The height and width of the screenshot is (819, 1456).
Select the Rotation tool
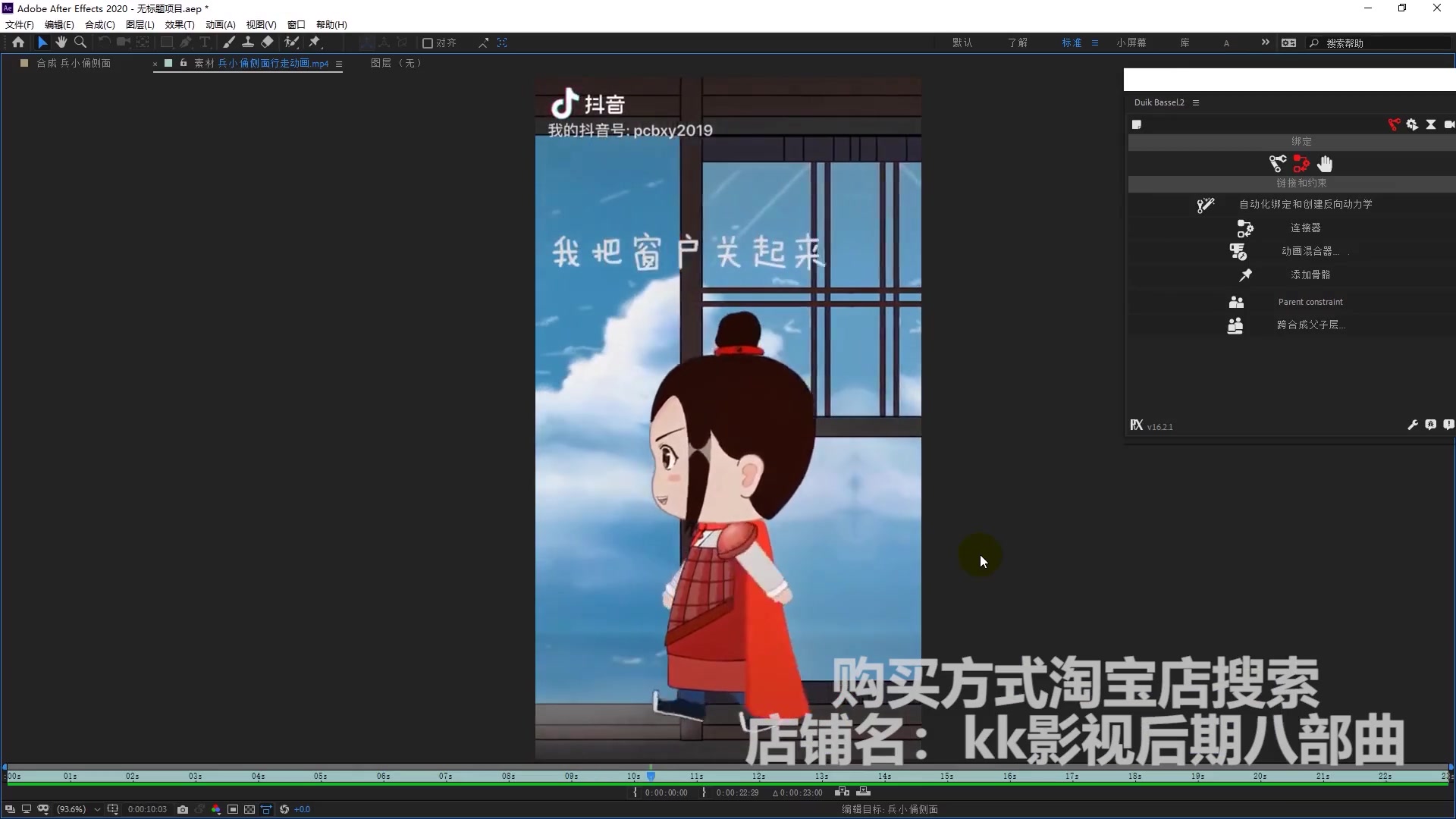105,42
